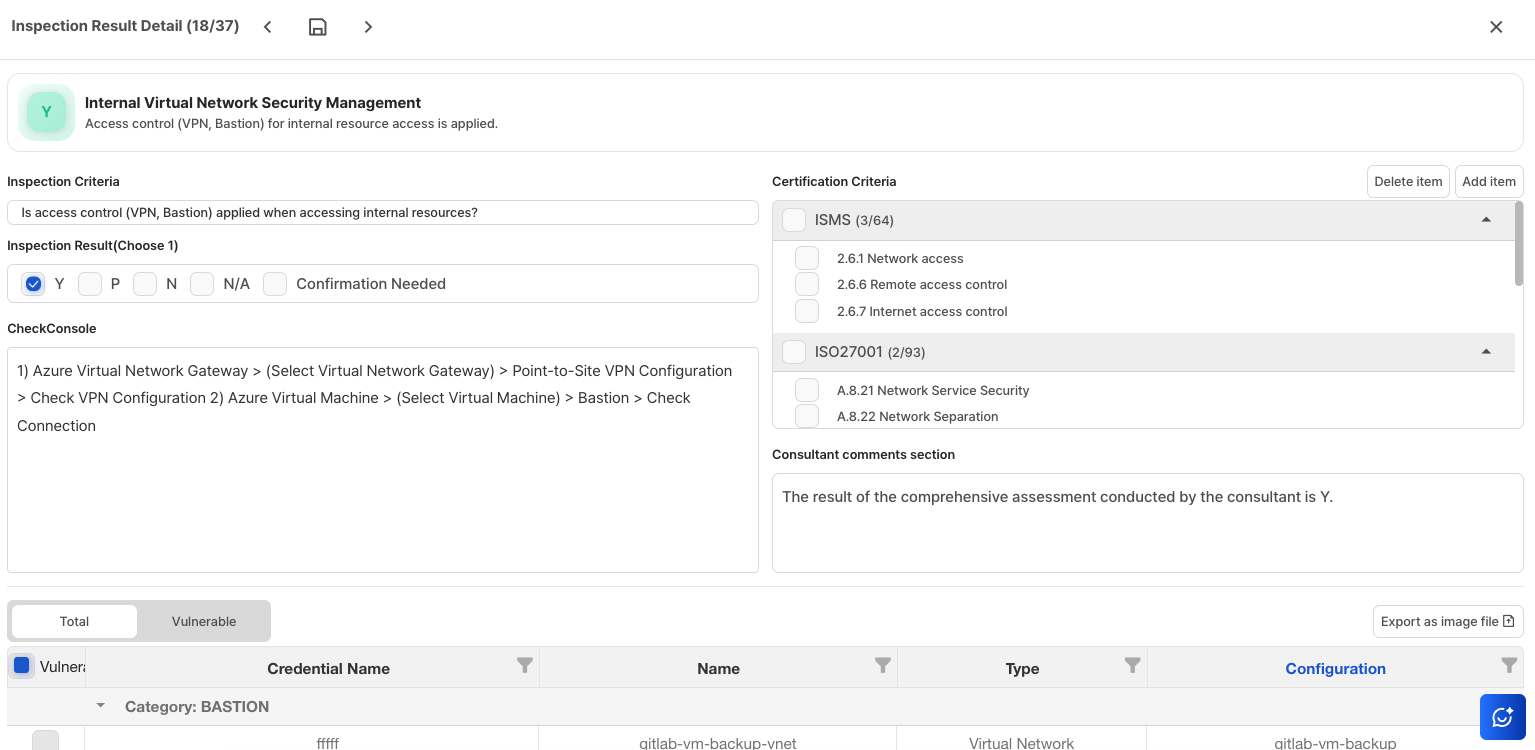This screenshot has height=750, width=1535.
Task: Click the Inspection Criteria text field
Action: pyautogui.click(x=382, y=213)
